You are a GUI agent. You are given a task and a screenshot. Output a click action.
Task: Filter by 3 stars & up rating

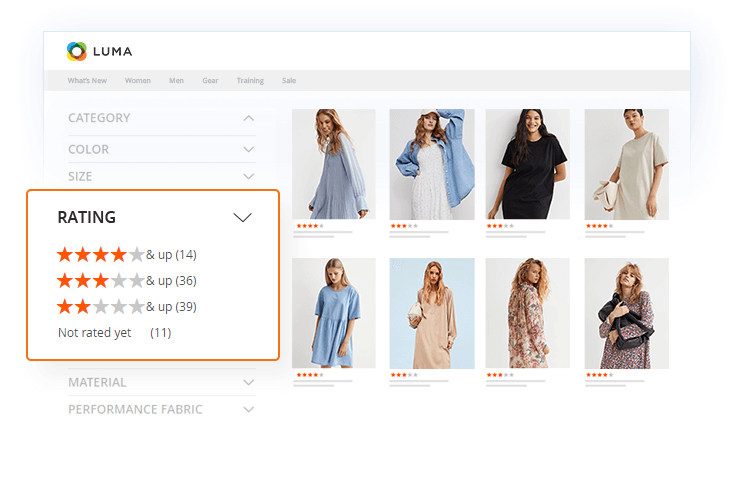126,280
